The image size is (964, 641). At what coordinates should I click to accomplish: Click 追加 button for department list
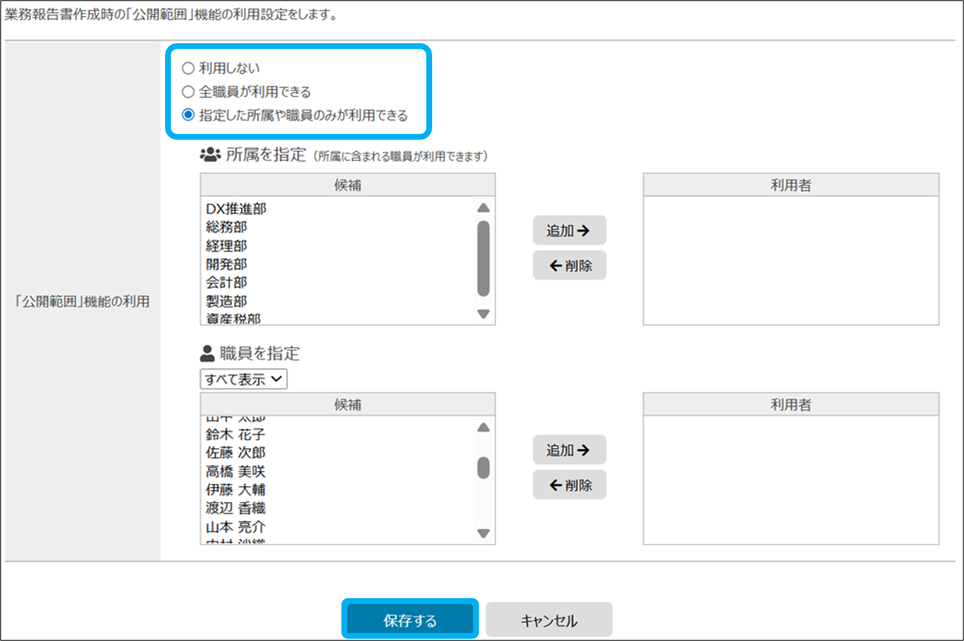pyautogui.click(x=569, y=230)
